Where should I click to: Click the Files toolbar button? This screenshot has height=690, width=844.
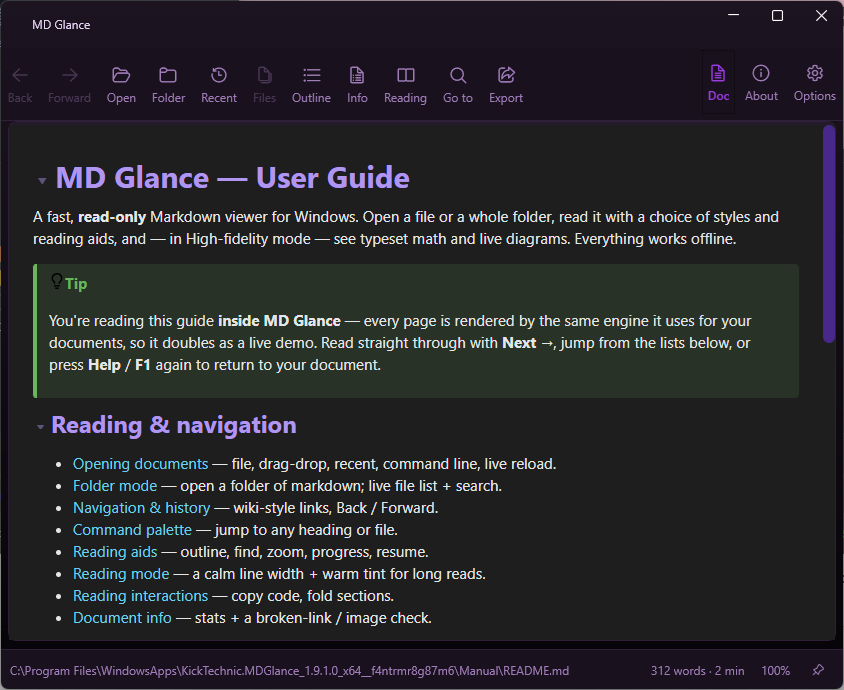coord(264,85)
